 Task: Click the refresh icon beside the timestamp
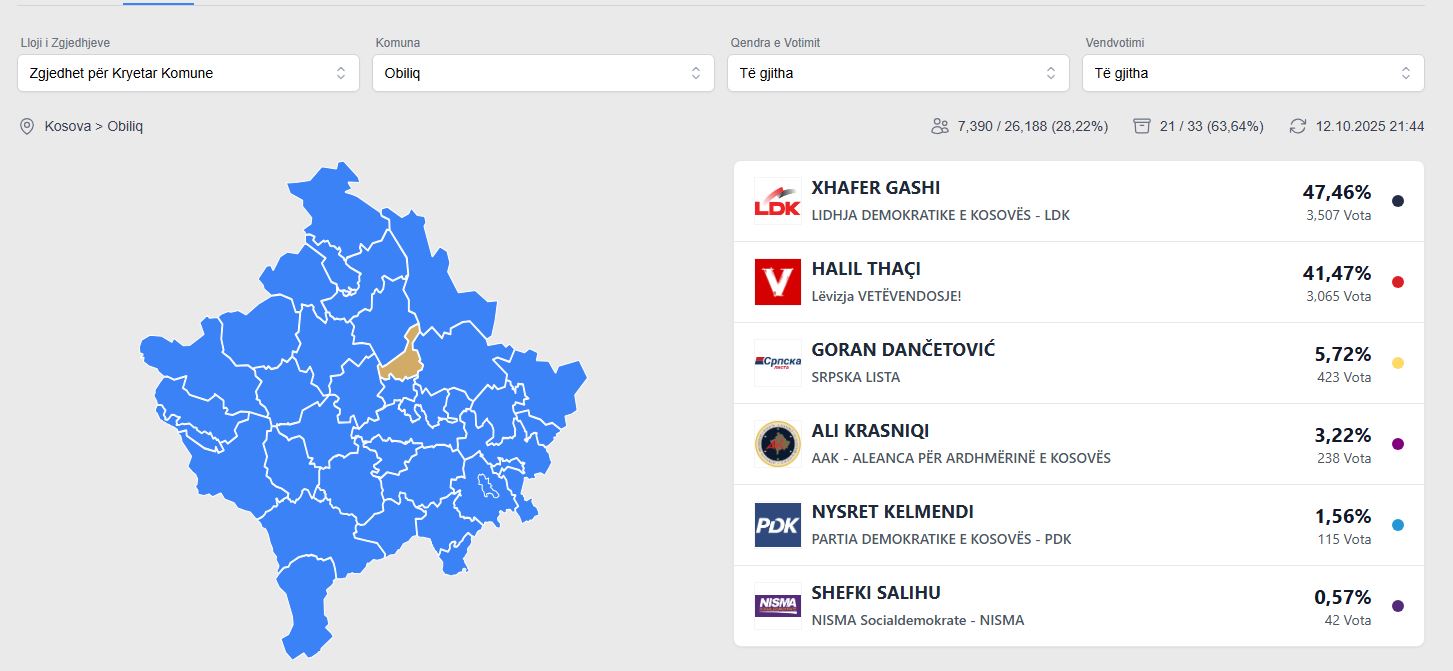coord(1298,126)
